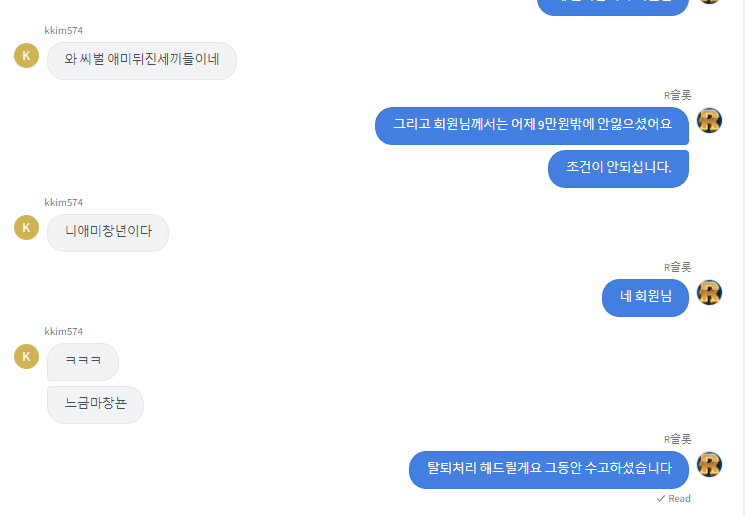Click partially visible avatar at top right
Viewport: 745px width, 516px height.
pos(709,1)
